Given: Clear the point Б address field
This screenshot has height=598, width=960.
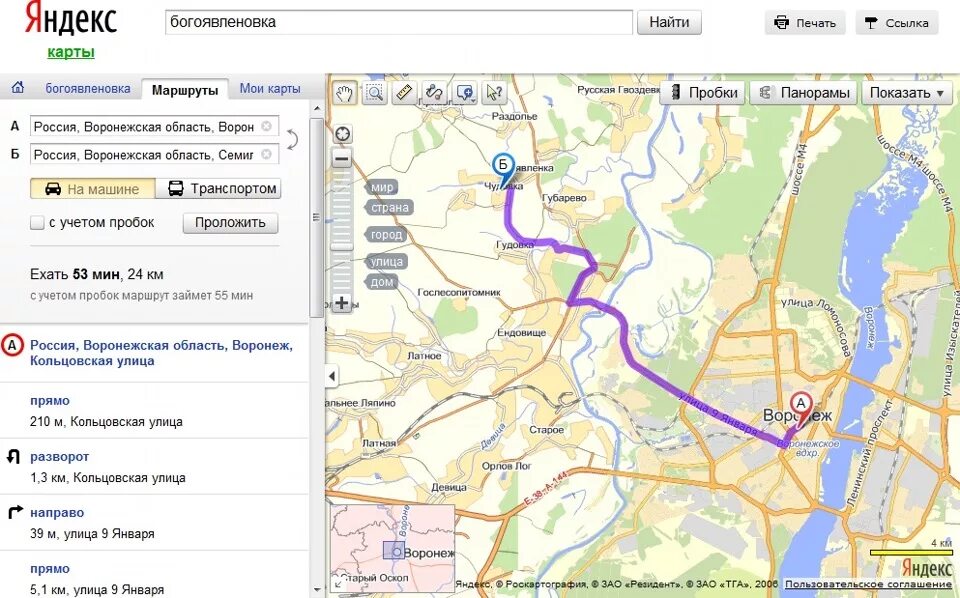Looking at the screenshot, I should click(266, 154).
